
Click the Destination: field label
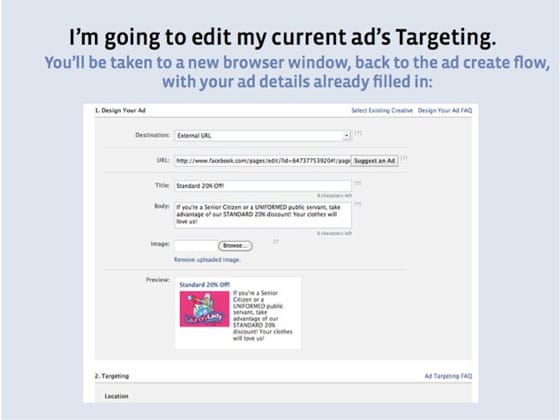152,135
